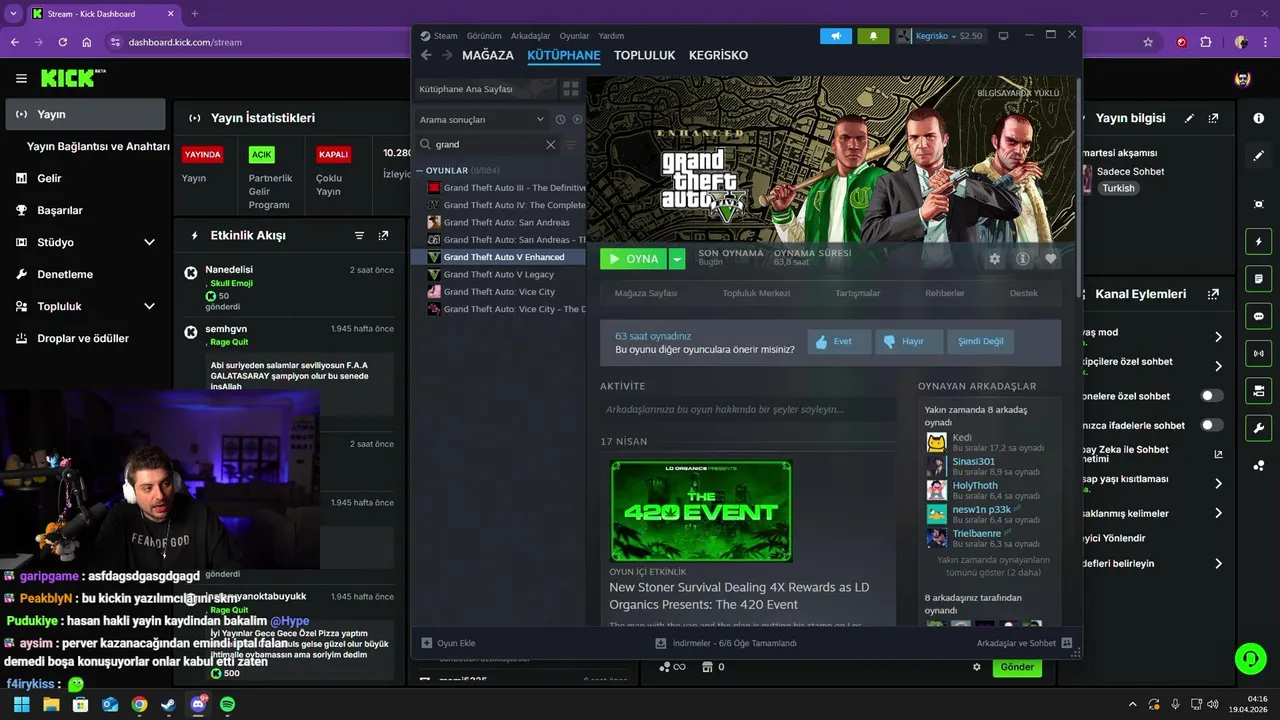This screenshot has width=1280, height=720.
Task: Open wrench tools icon in Kick sidebar
Action: [1259, 428]
